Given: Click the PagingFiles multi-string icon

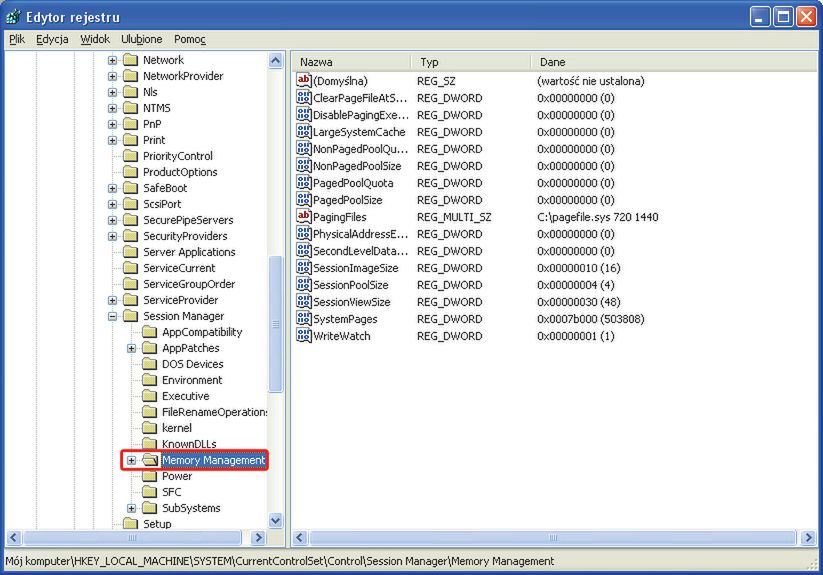Looking at the screenshot, I should coord(304,216).
